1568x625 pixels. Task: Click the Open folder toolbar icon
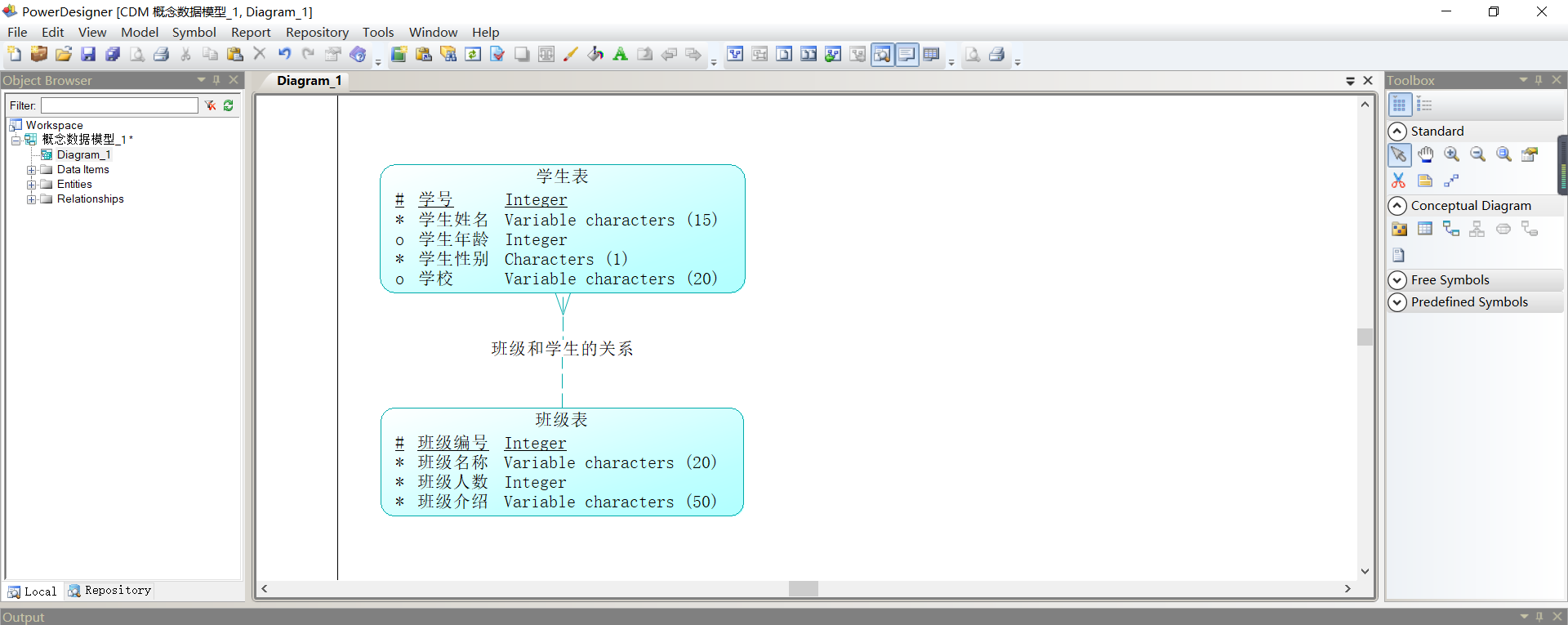(64, 55)
